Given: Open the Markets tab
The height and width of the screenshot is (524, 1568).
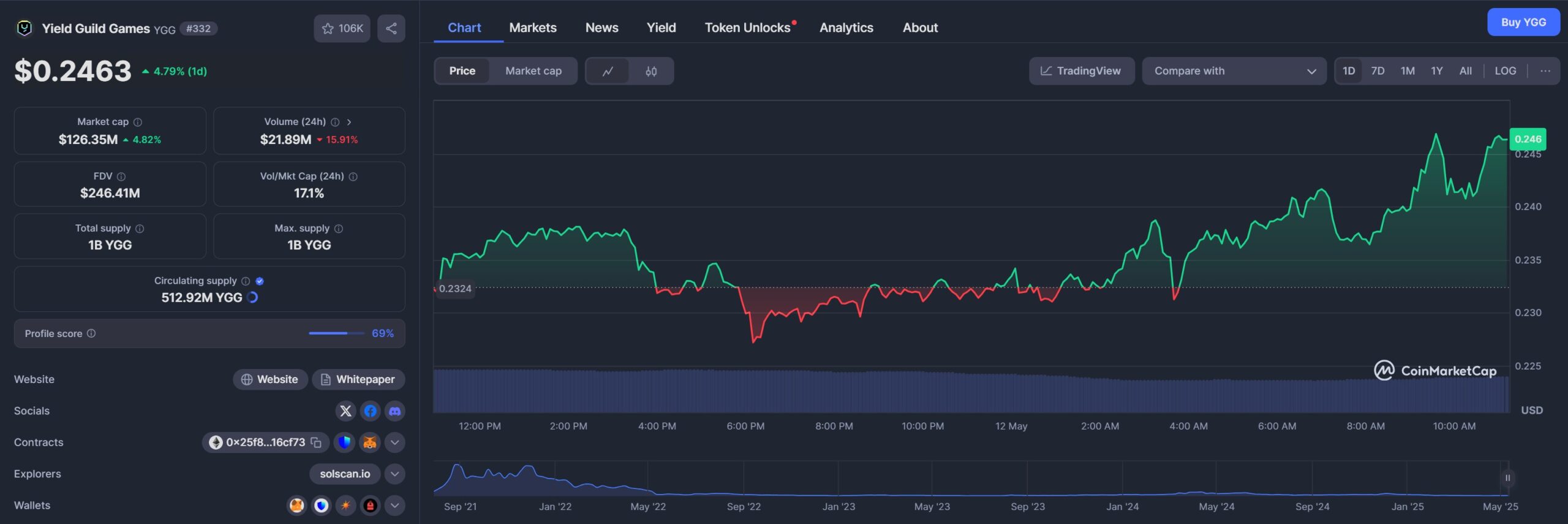Looking at the screenshot, I should 533,28.
